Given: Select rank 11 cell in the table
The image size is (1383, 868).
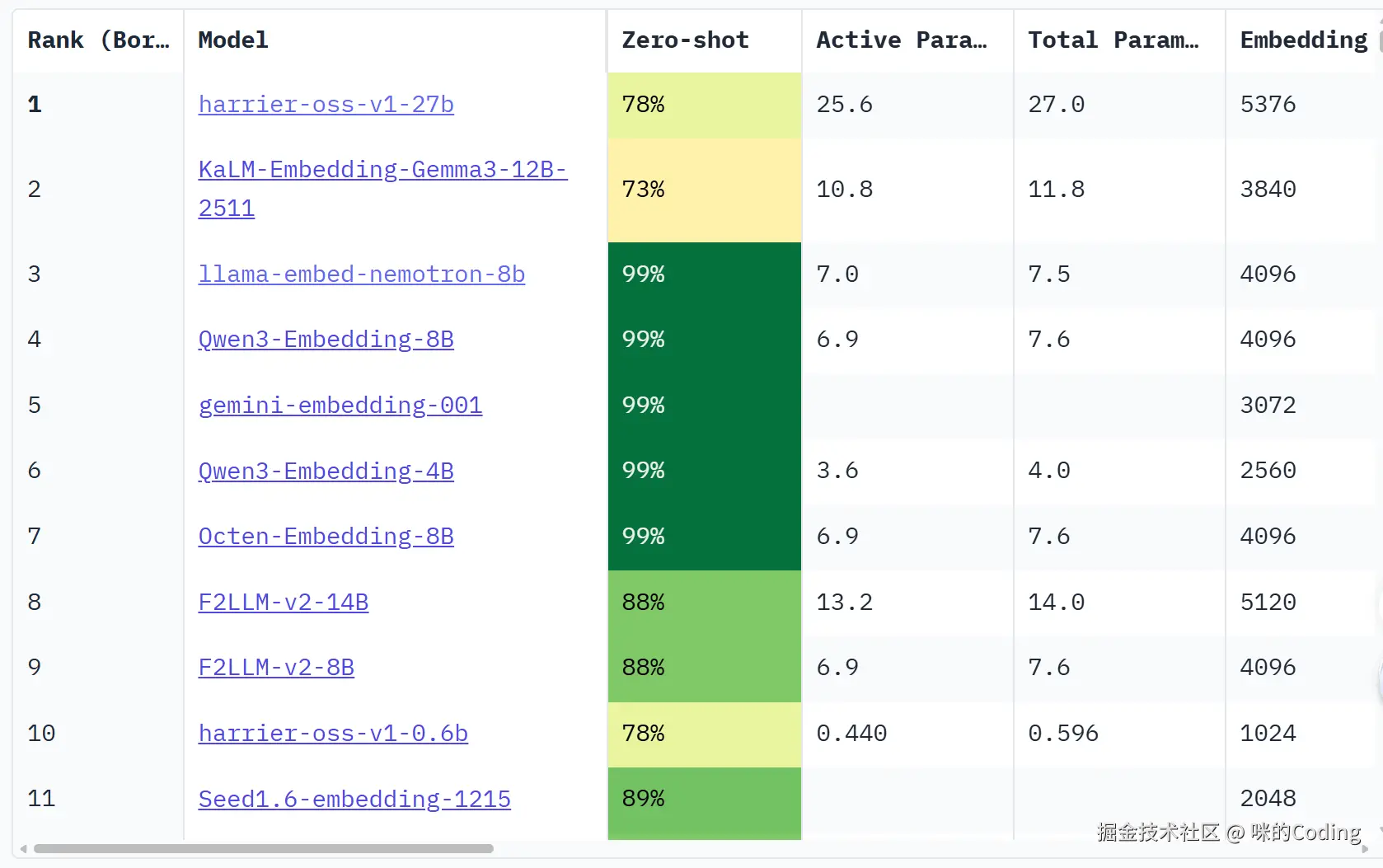Looking at the screenshot, I should tap(98, 799).
